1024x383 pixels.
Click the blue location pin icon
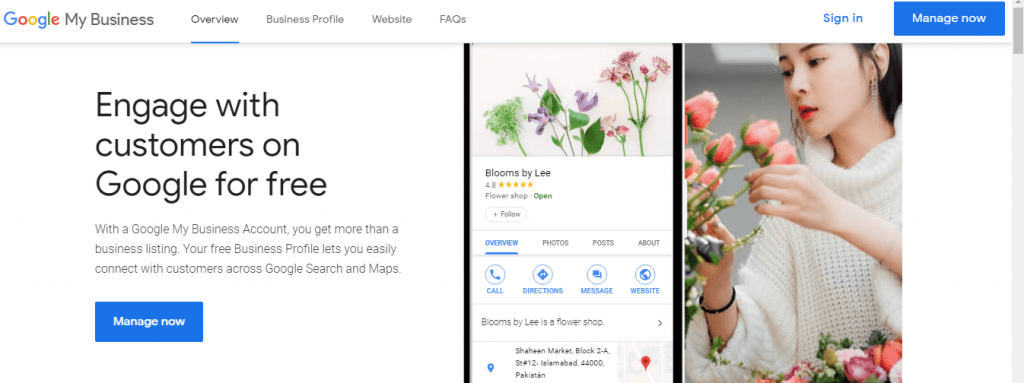[x=491, y=369]
